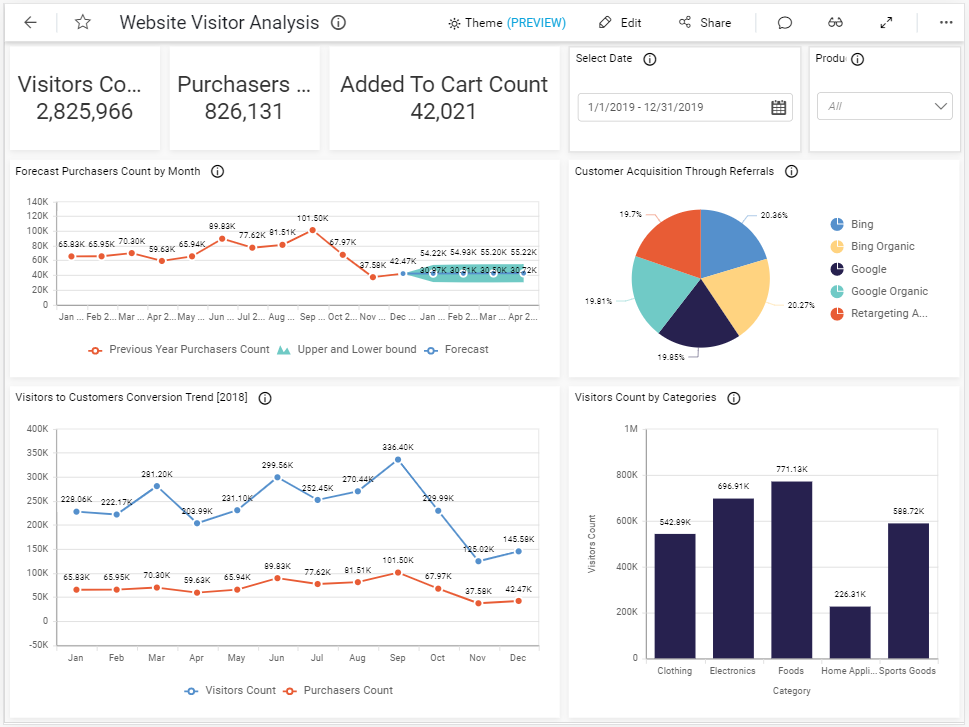Screen dimensions: 969x727
Task: Open the calendar icon in Select Date filter
Action: pos(778,106)
